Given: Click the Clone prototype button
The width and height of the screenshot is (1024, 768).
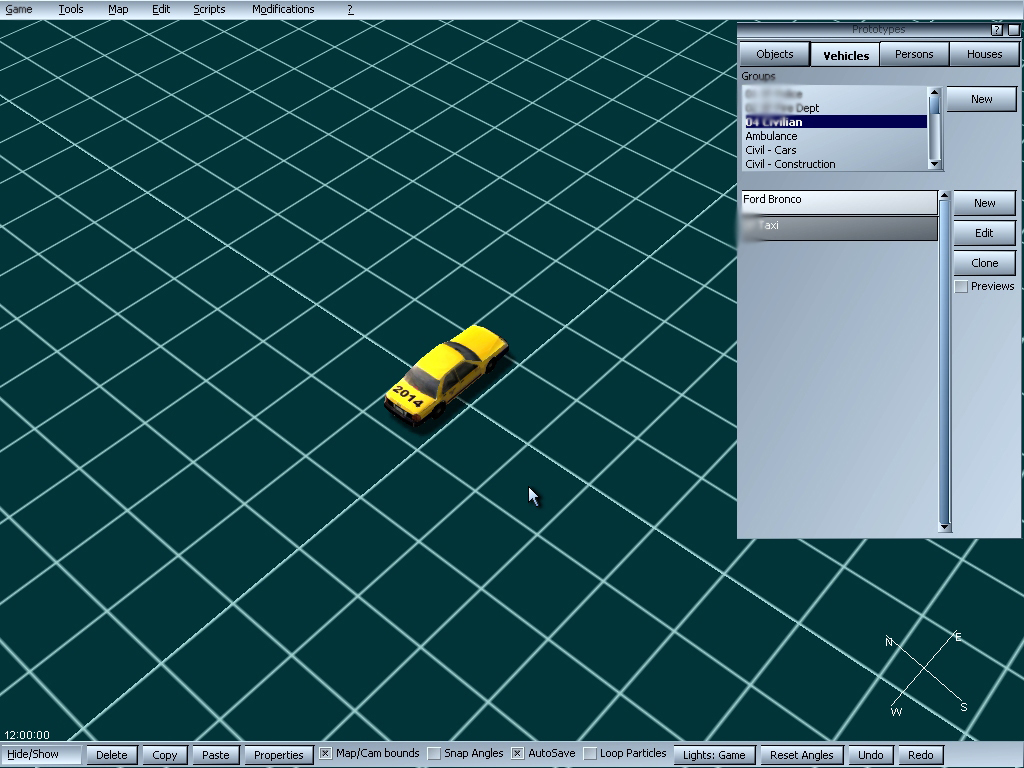Looking at the screenshot, I should tap(984, 263).
